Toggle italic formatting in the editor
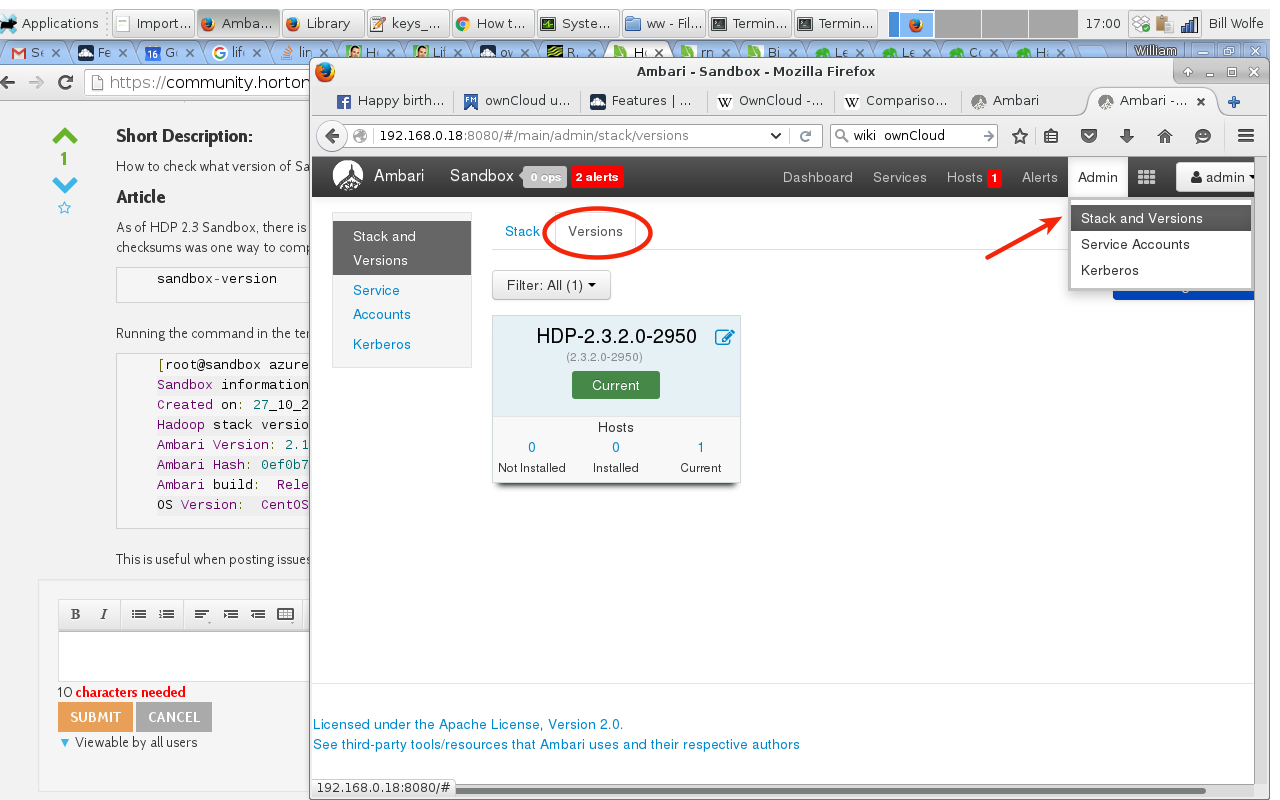Viewport: 1280px width, 800px height. 104,614
